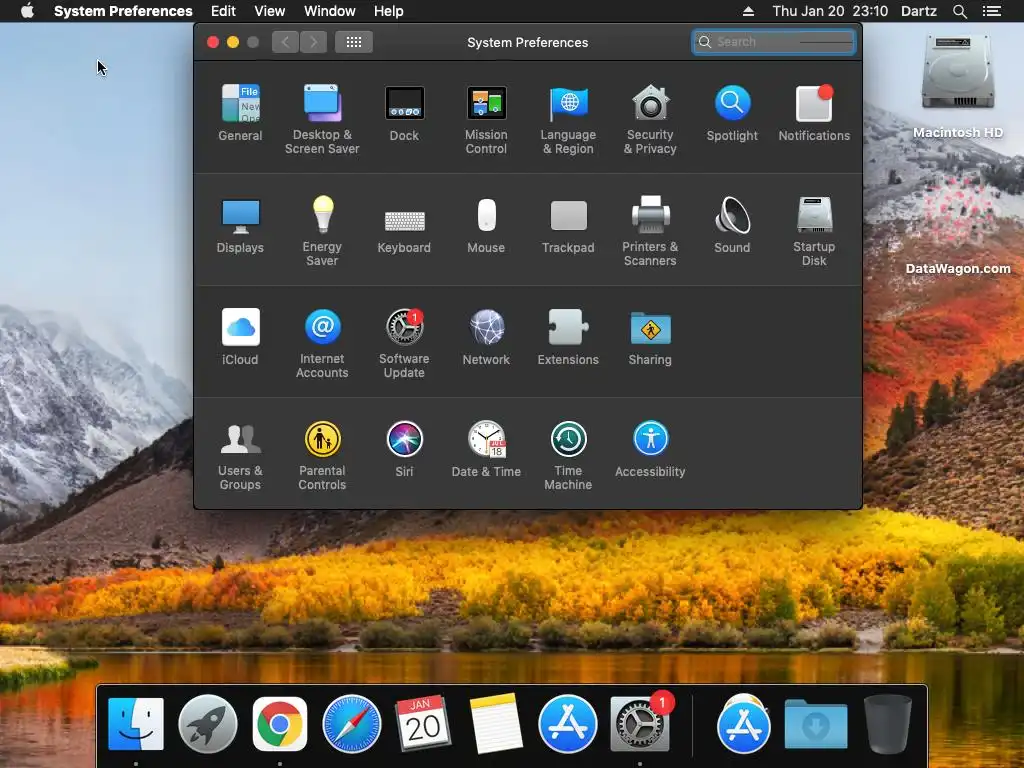Viewport: 1024px width, 768px height.
Task: Open Startup Disk preferences
Action: coord(814,231)
